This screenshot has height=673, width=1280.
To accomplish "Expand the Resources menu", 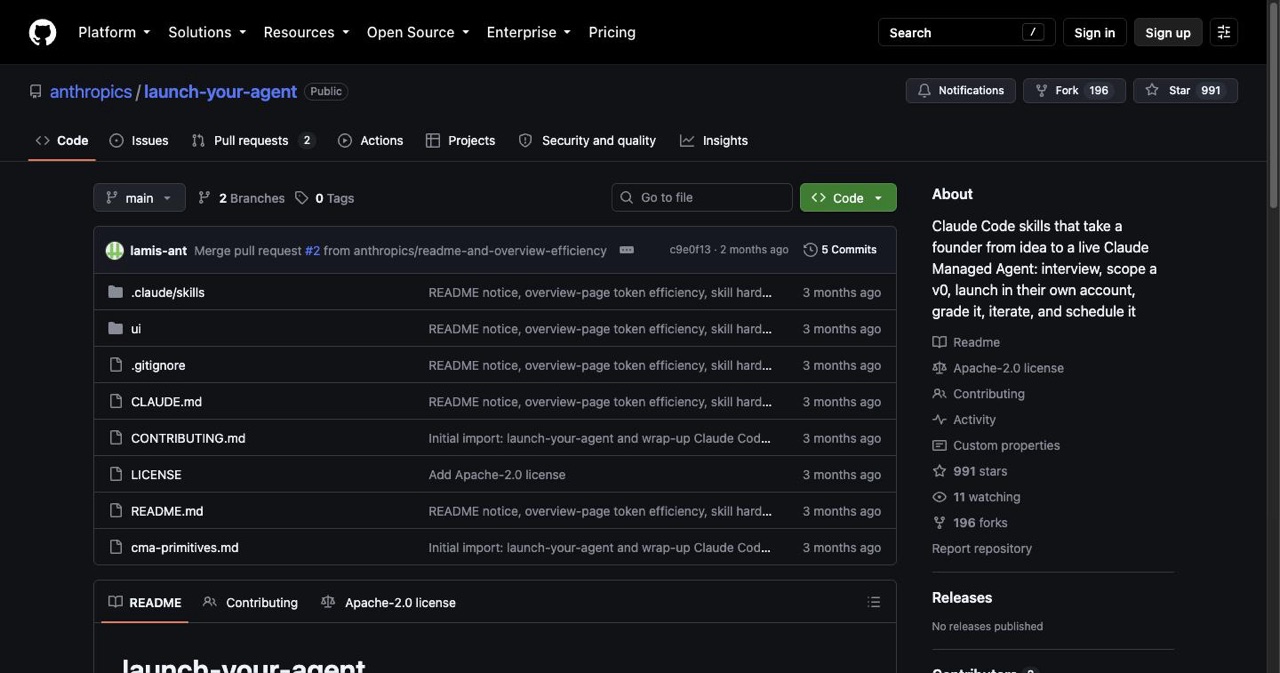I will coord(306,32).
